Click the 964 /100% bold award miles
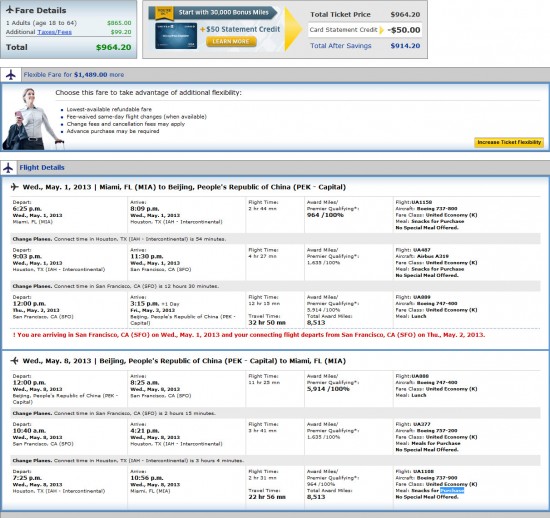This screenshot has height=518, width=550. [325, 215]
